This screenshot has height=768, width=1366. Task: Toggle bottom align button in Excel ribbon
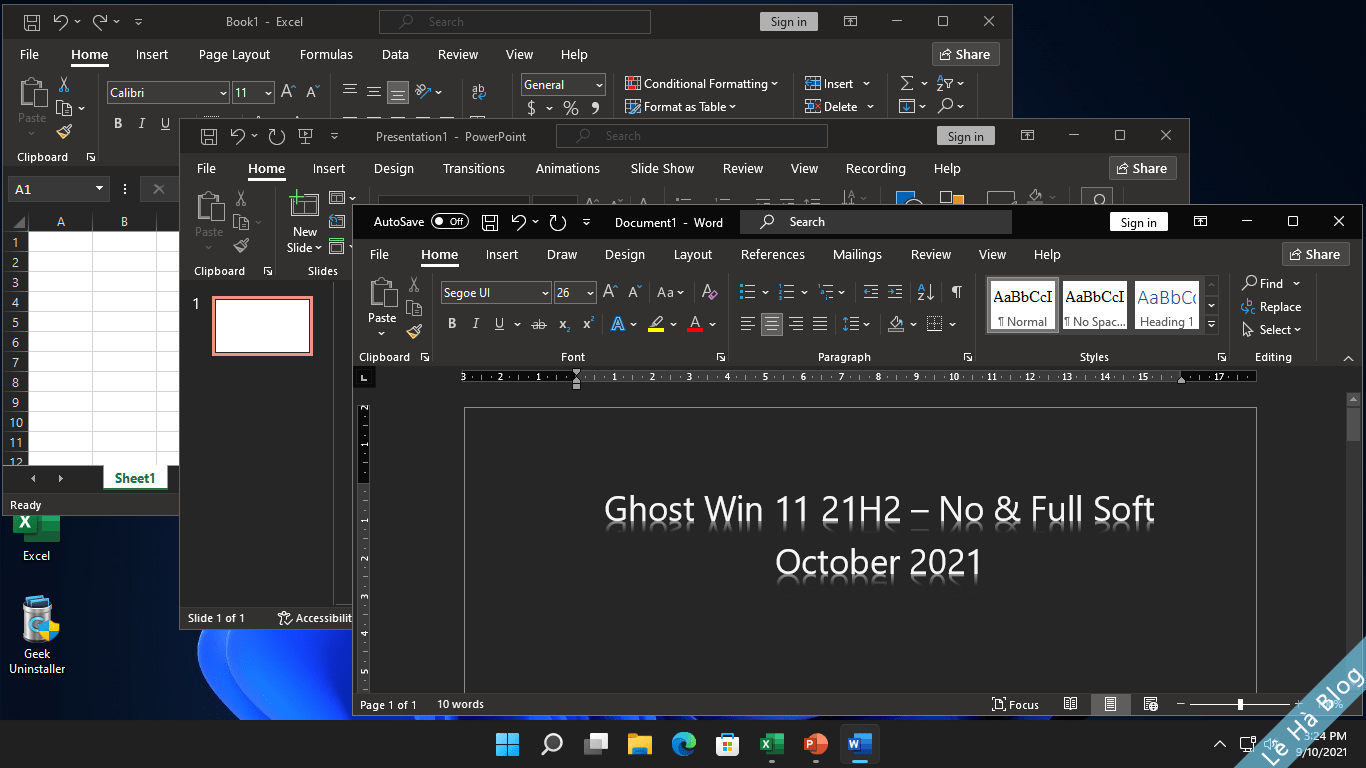tap(398, 93)
